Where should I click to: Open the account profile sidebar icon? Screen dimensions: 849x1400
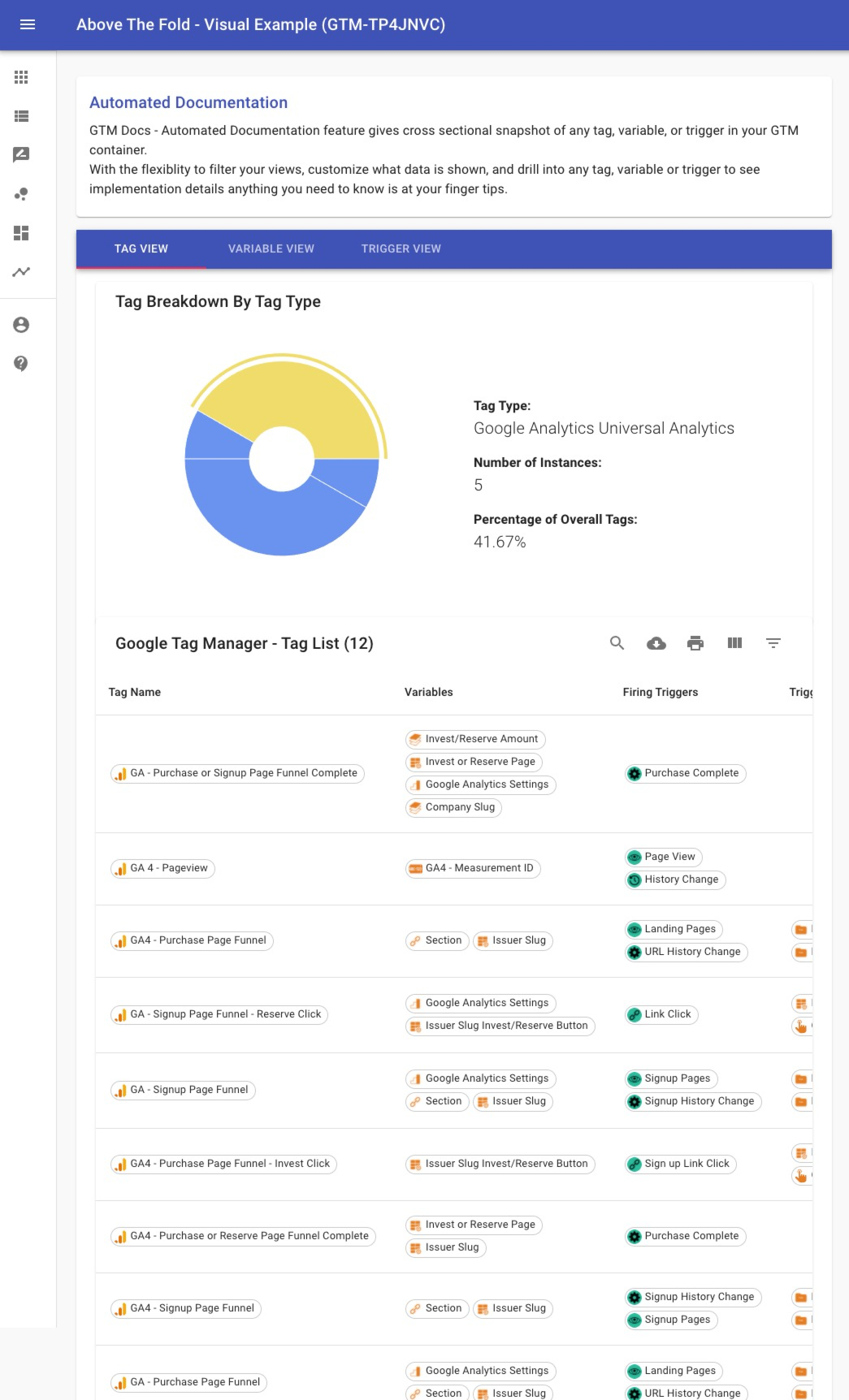(x=21, y=325)
